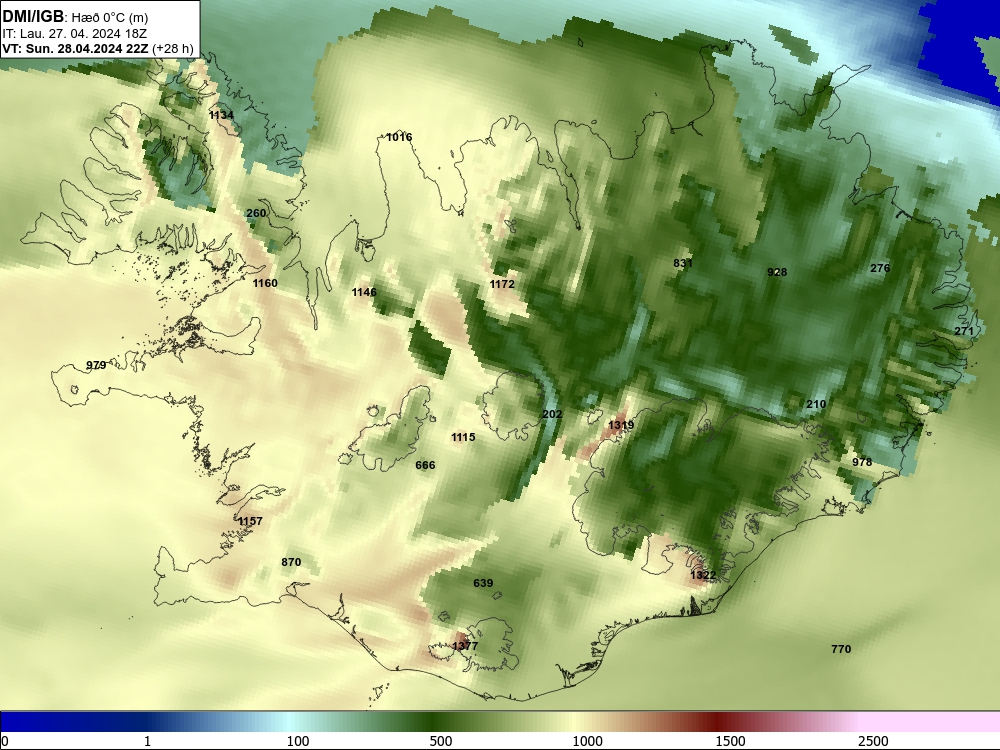Click the map value 1319
This screenshot has height=750, width=1000.
pos(621,425)
